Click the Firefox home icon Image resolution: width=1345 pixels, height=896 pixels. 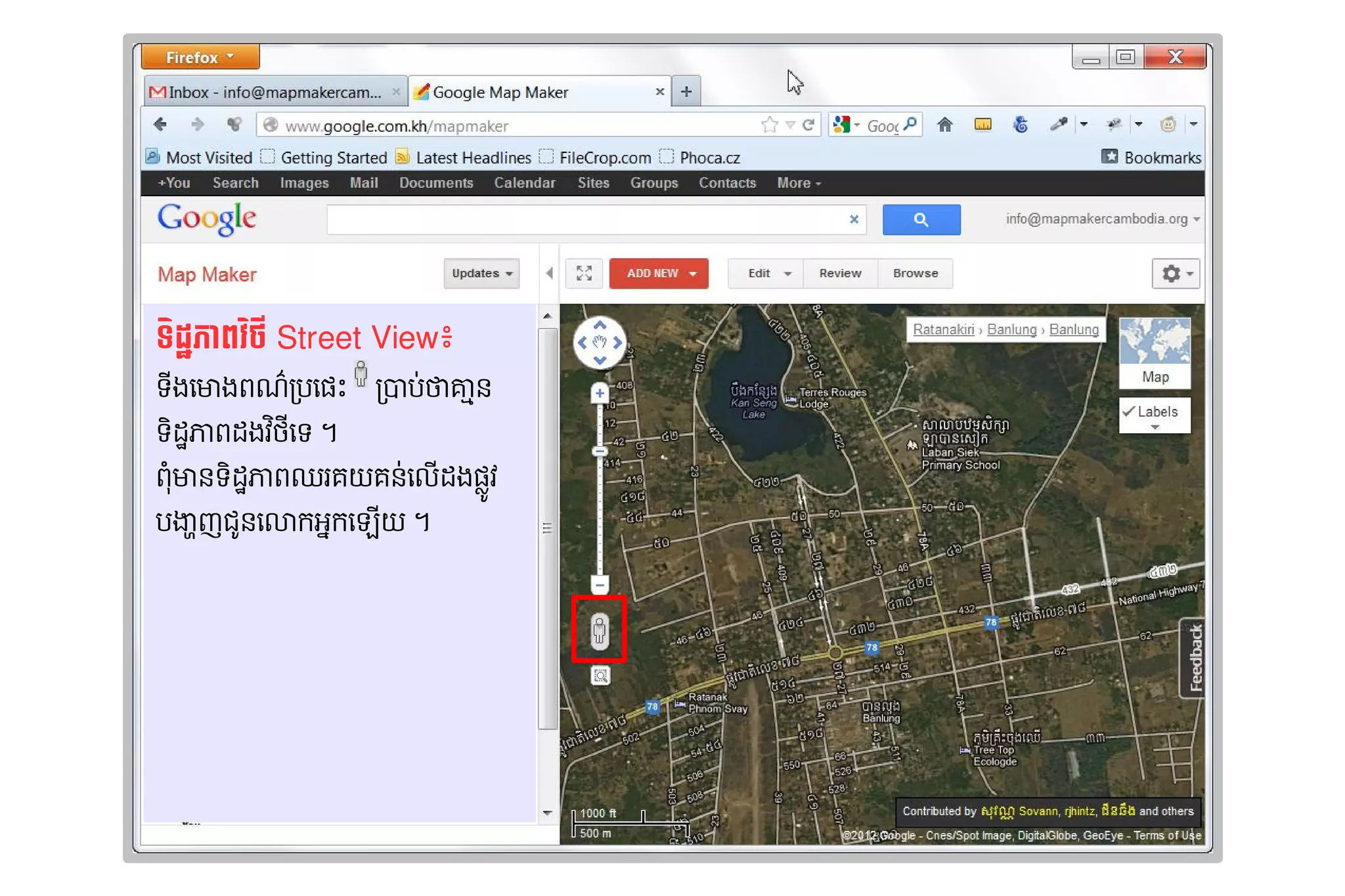(x=944, y=125)
